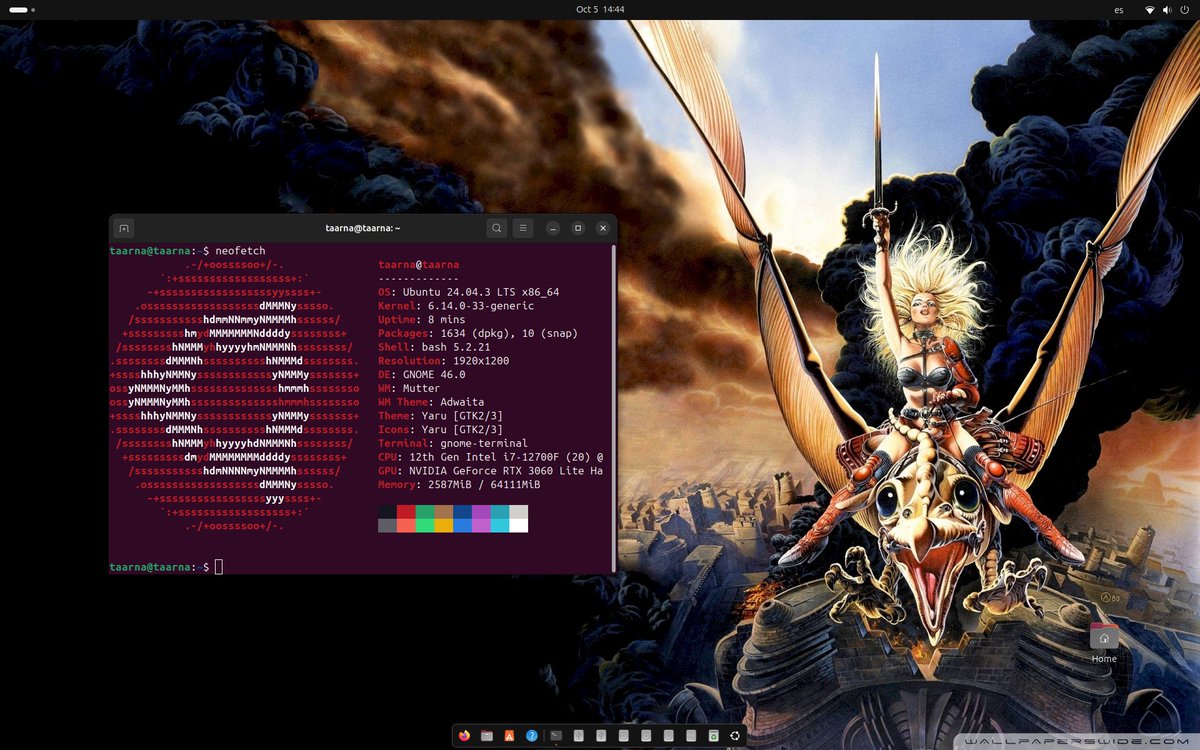Click the volume icon in top bar
Image resolution: width=1200 pixels, height=750 pixels.
(1167, 9)
